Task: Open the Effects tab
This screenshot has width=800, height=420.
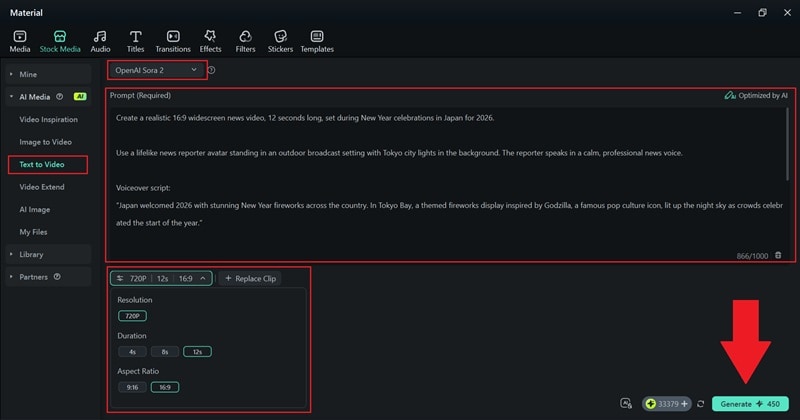Action: click(x=210, y=41)
